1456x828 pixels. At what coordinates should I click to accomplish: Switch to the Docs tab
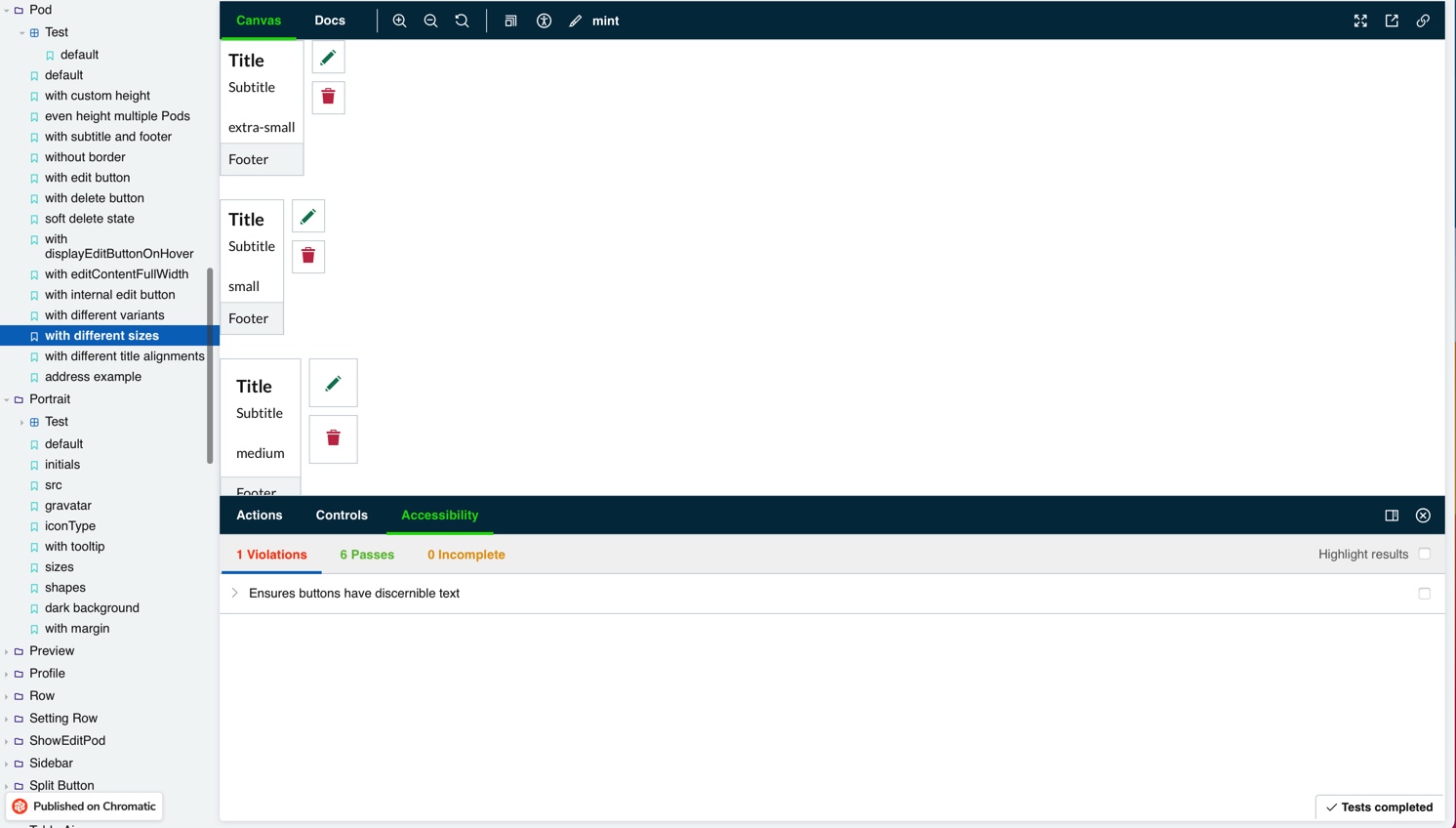tap(330, 21)
